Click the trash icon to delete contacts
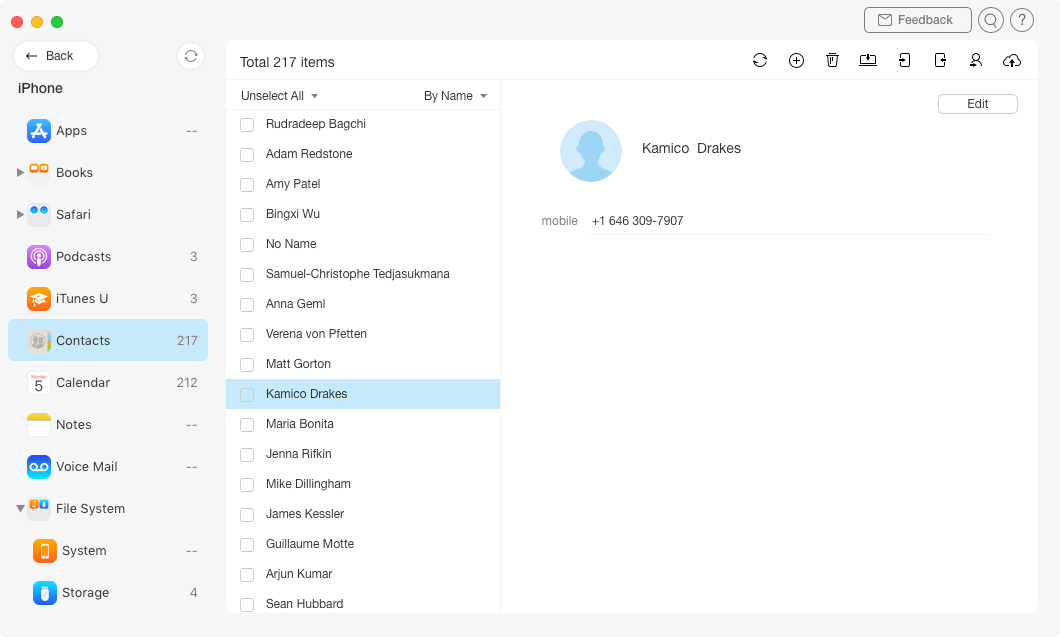 pyautogui.click(x=832, y=61)
